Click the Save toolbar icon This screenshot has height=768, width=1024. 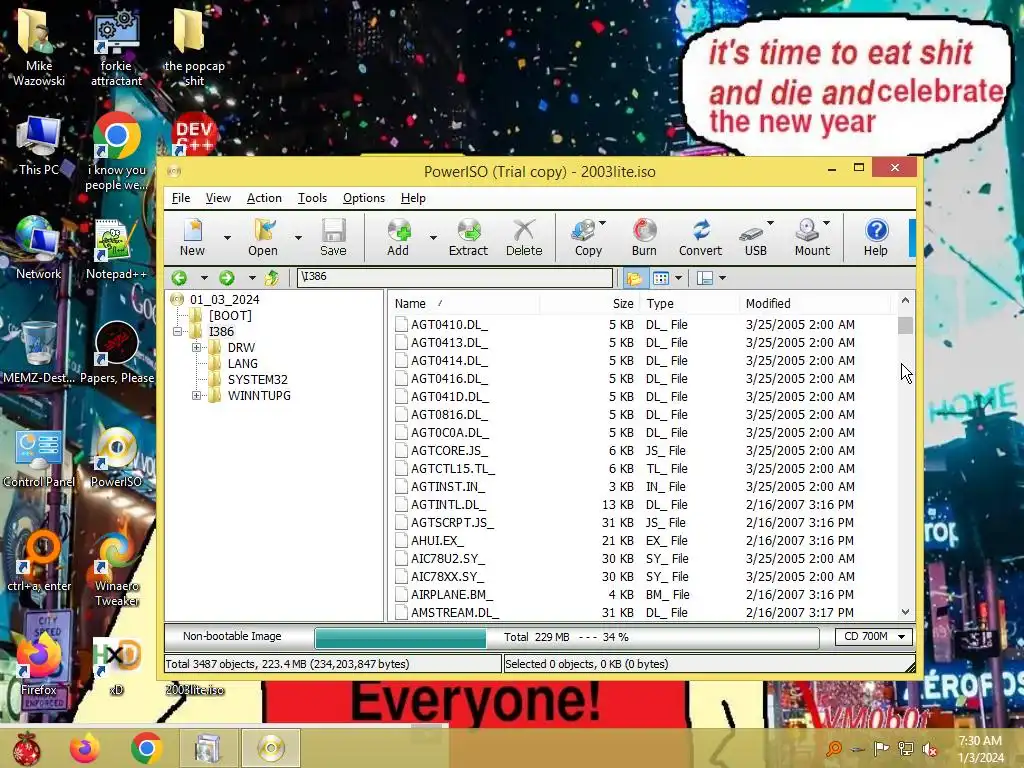(x=333, y=238)
